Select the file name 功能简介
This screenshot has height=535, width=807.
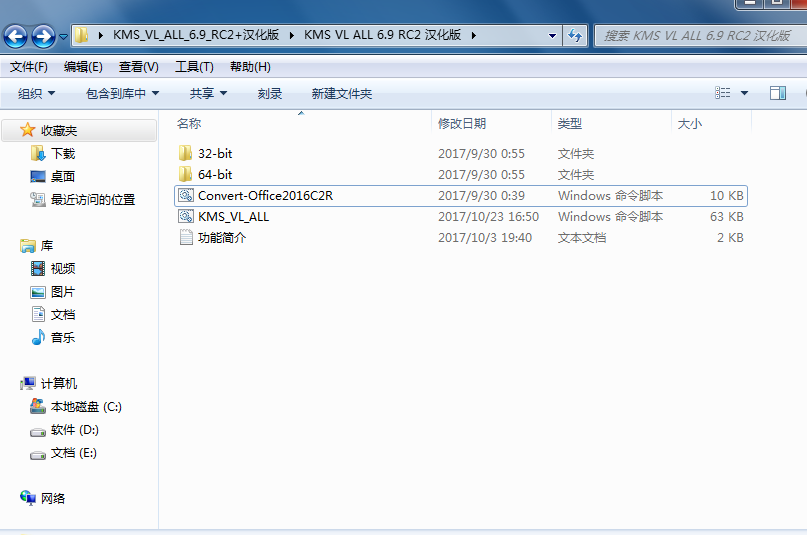(222, 238)
